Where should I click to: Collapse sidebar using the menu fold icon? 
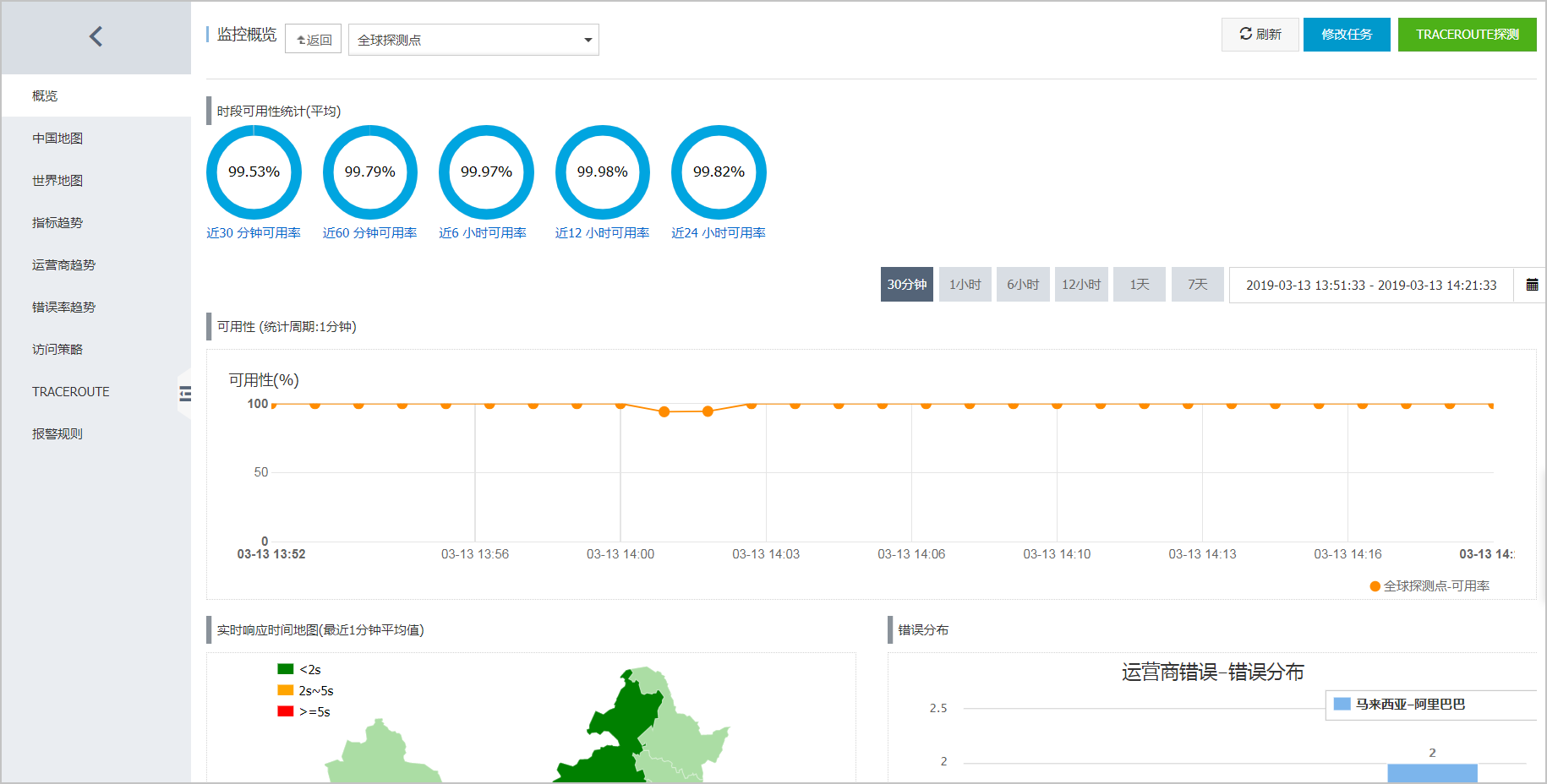[x=185, y=393]
